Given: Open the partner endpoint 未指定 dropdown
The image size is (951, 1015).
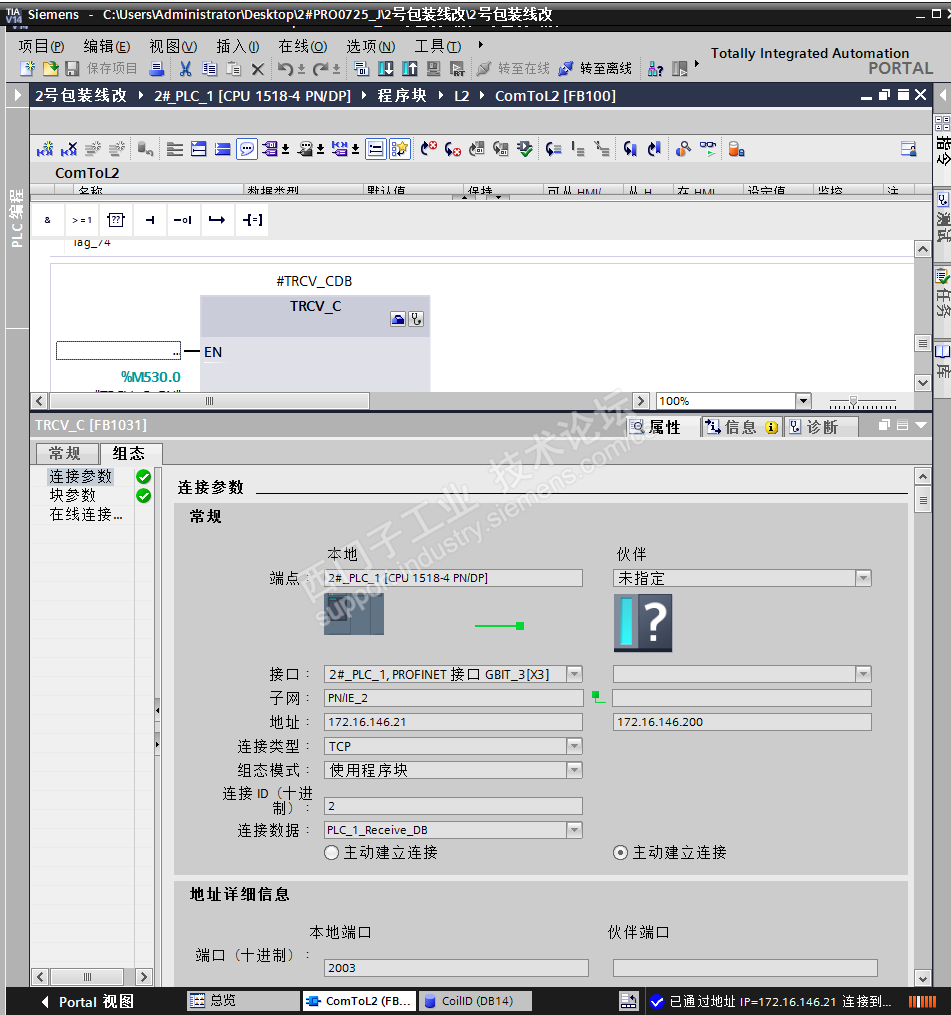Looking at the screenshot, I should [x=863, y=578].
